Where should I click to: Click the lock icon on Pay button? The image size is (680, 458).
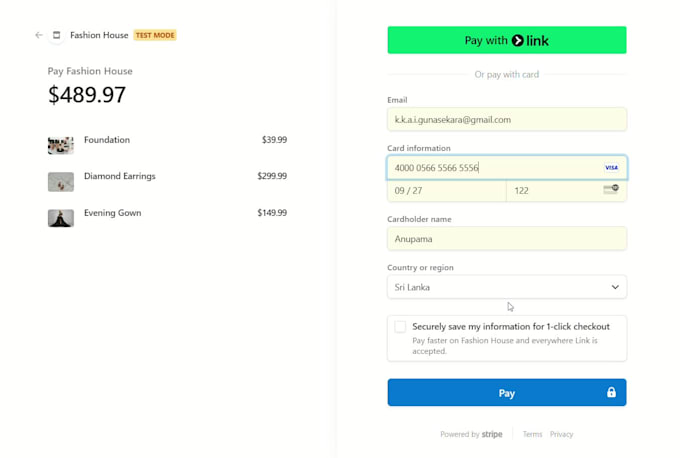(611, 393)
